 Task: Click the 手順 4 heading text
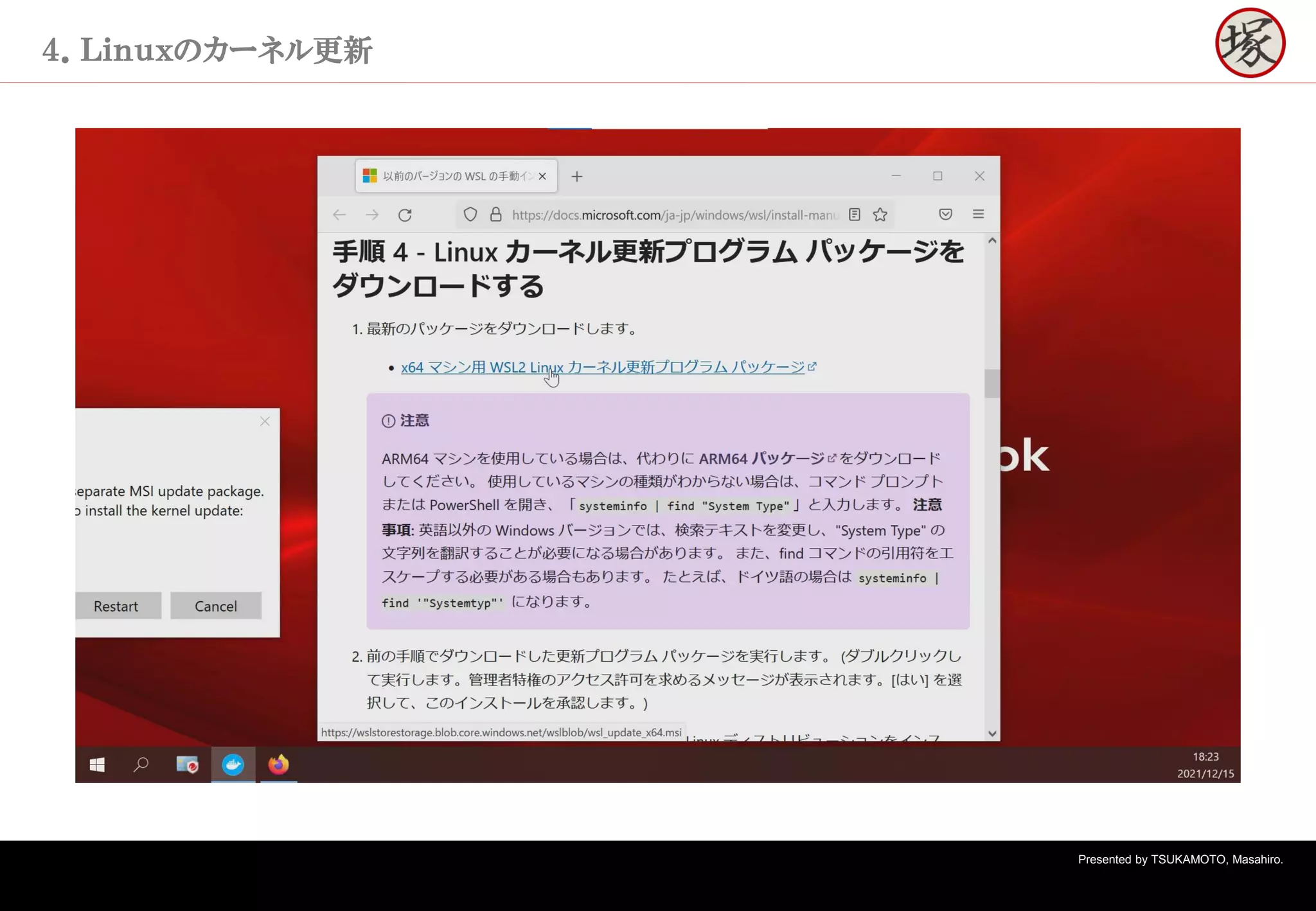point(648,269)
